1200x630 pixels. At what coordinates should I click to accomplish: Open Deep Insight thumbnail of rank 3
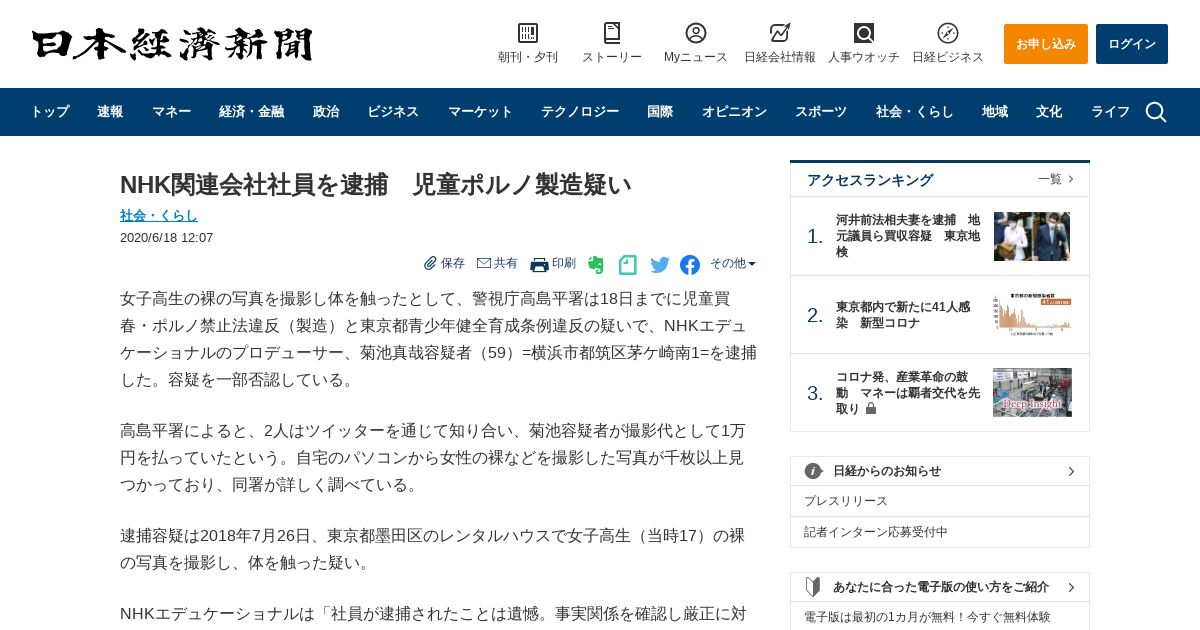(x=1032, y=392)
